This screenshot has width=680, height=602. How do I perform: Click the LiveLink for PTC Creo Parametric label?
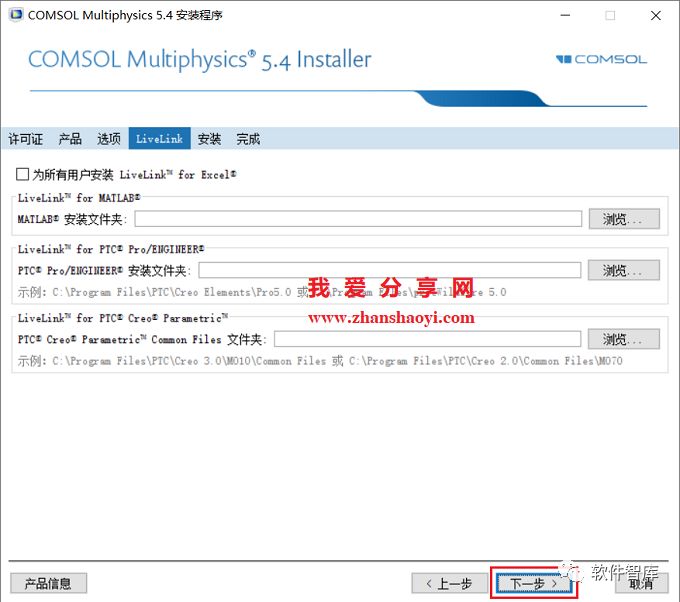(x=123, y=318)
